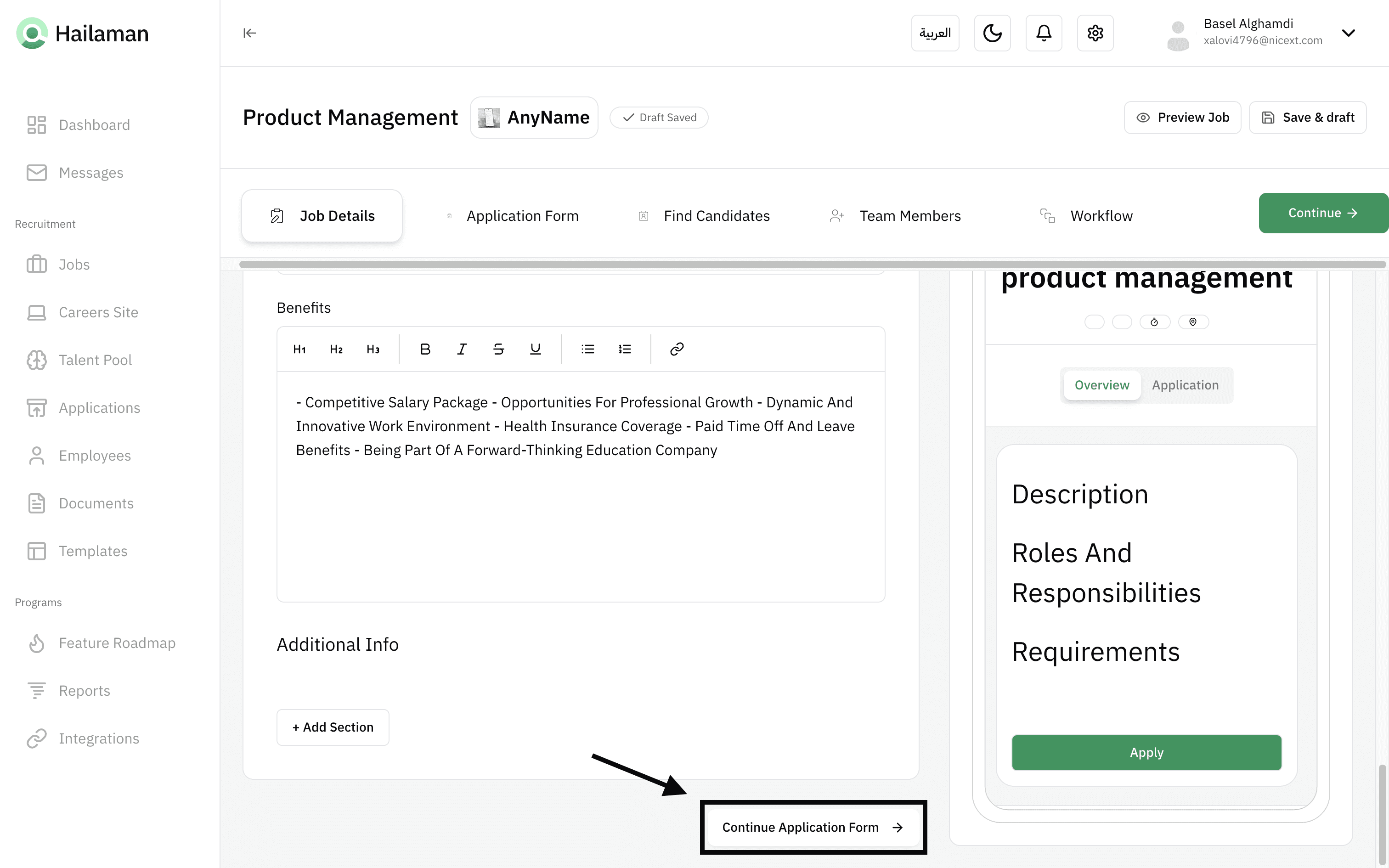Toggle underline formatting in editor
The width and height of the screenshot is (1389, 868).
tap(535, 349)
